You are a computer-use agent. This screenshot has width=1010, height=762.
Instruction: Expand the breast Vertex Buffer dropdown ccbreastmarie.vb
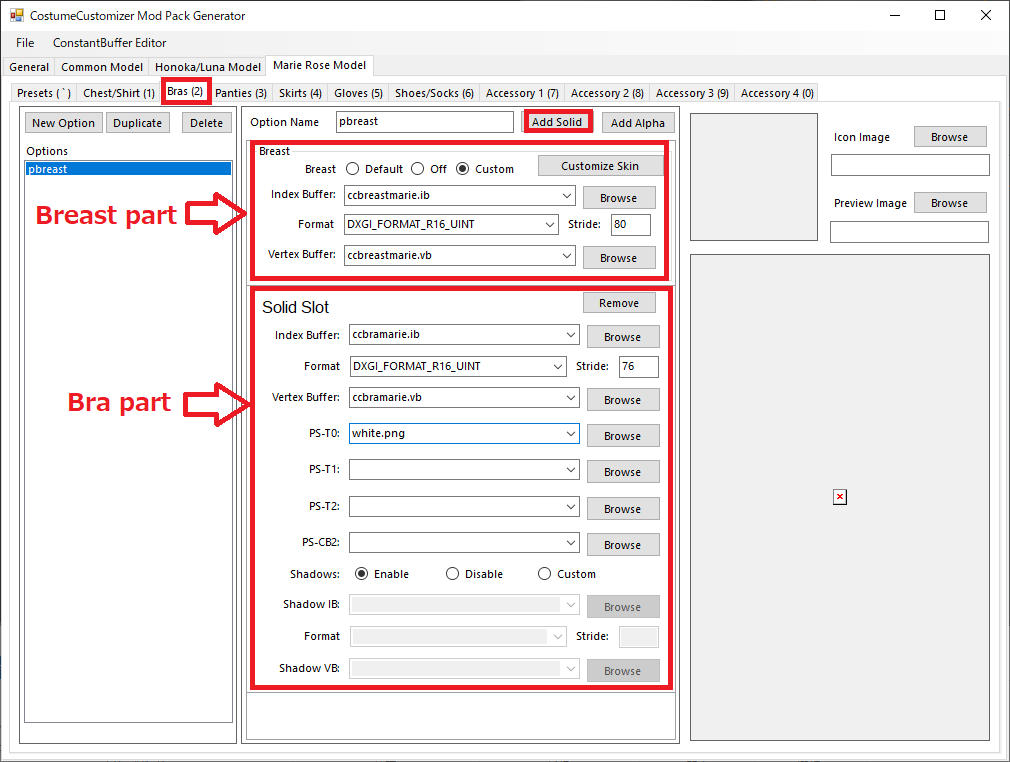[x=566, y=256]
